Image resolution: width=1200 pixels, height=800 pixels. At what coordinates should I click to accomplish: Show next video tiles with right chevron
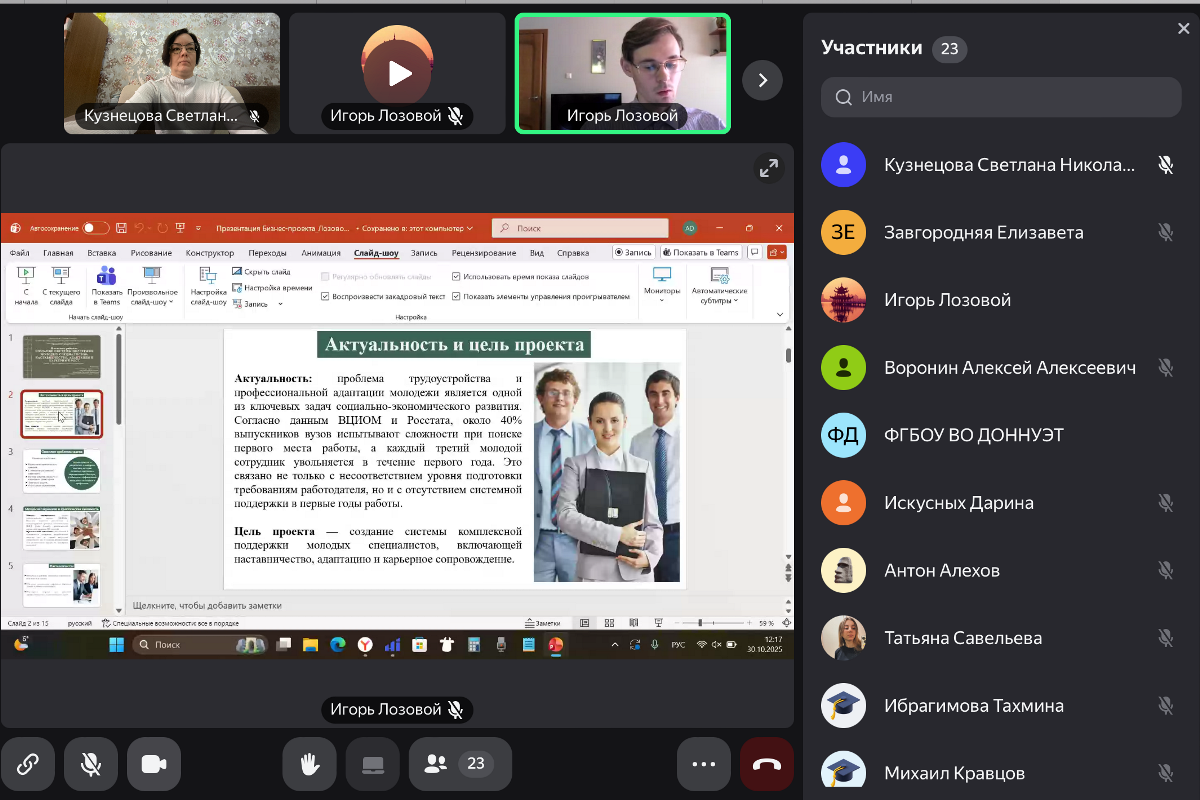[x=762, y=80]
